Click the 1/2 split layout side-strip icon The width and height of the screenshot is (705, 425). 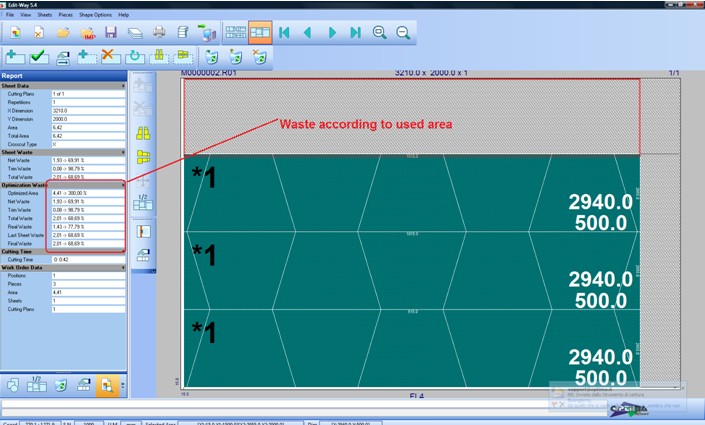(143, 202)
